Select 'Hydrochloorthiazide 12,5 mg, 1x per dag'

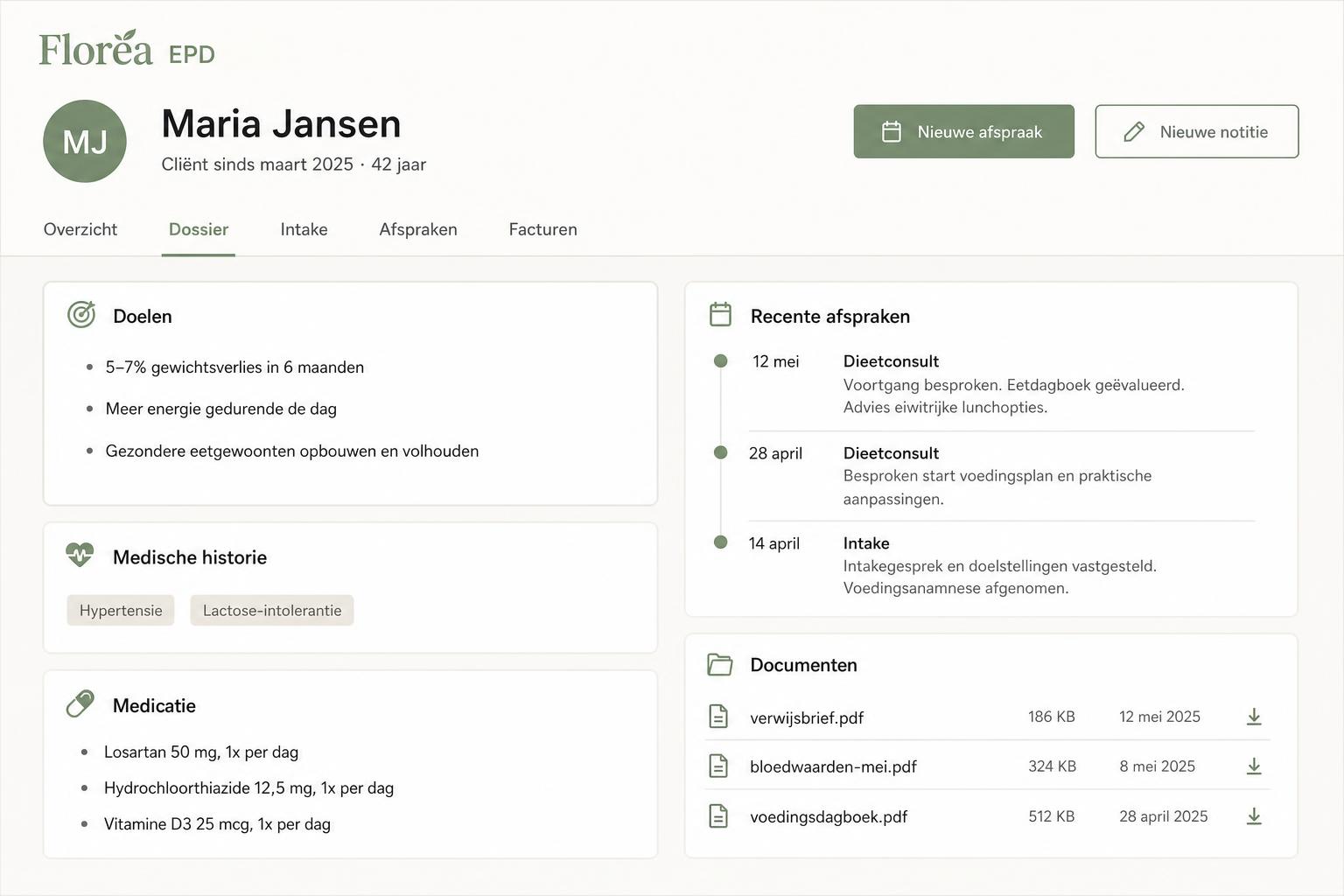248,787
